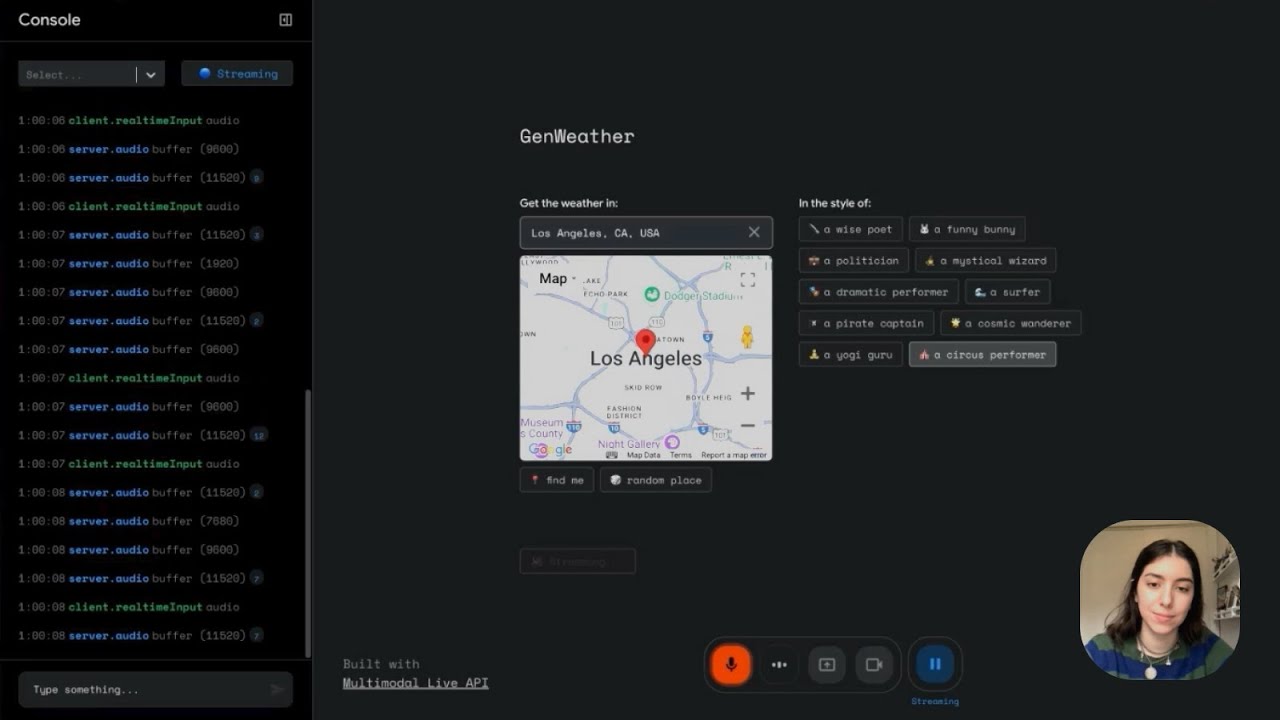This screenshot has width=1280, height=720.
Task: Choose a yogi guru style
Action: coord(851,354)
